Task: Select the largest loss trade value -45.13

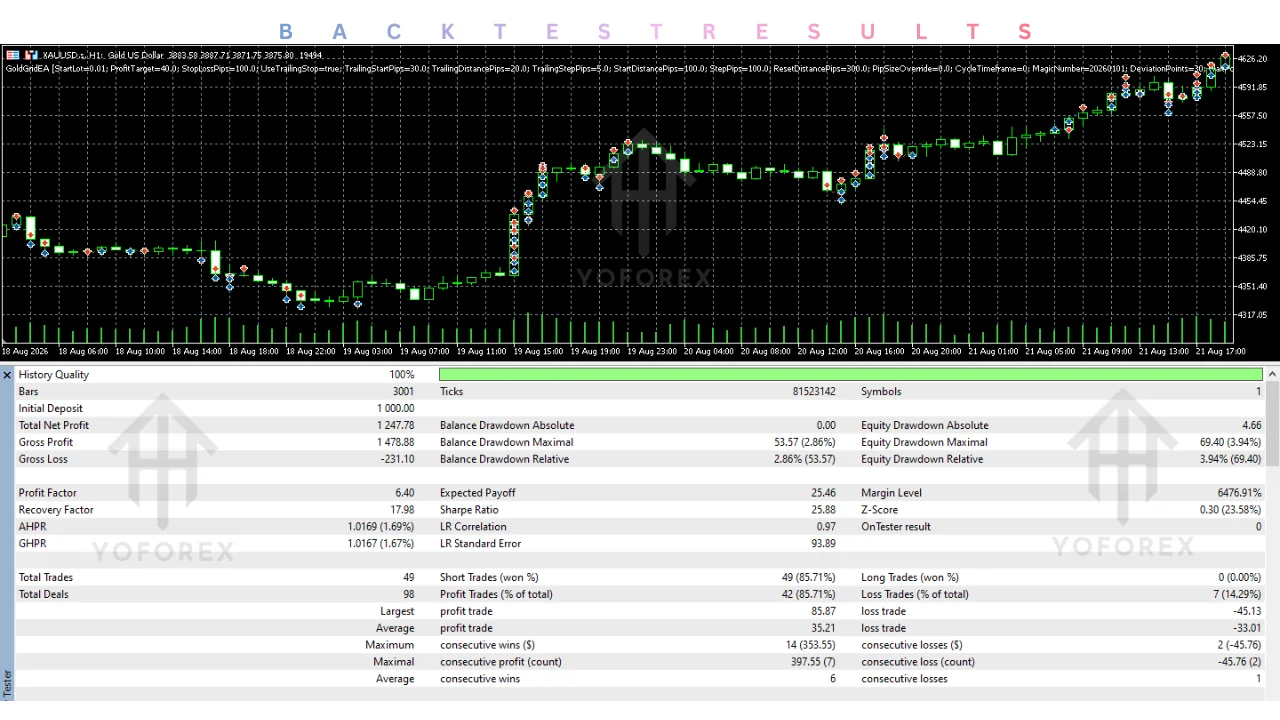Action: pos(1247,612)
